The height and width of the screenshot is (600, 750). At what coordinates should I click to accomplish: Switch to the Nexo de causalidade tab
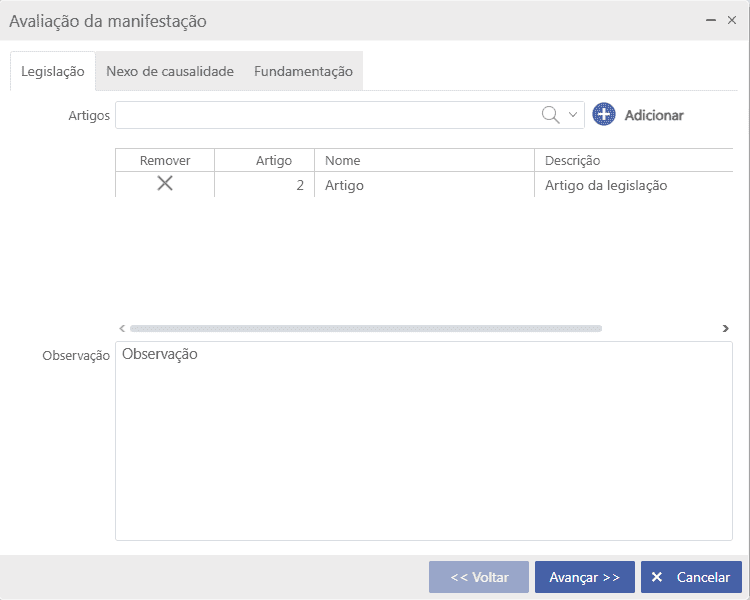tap(170, 72)
